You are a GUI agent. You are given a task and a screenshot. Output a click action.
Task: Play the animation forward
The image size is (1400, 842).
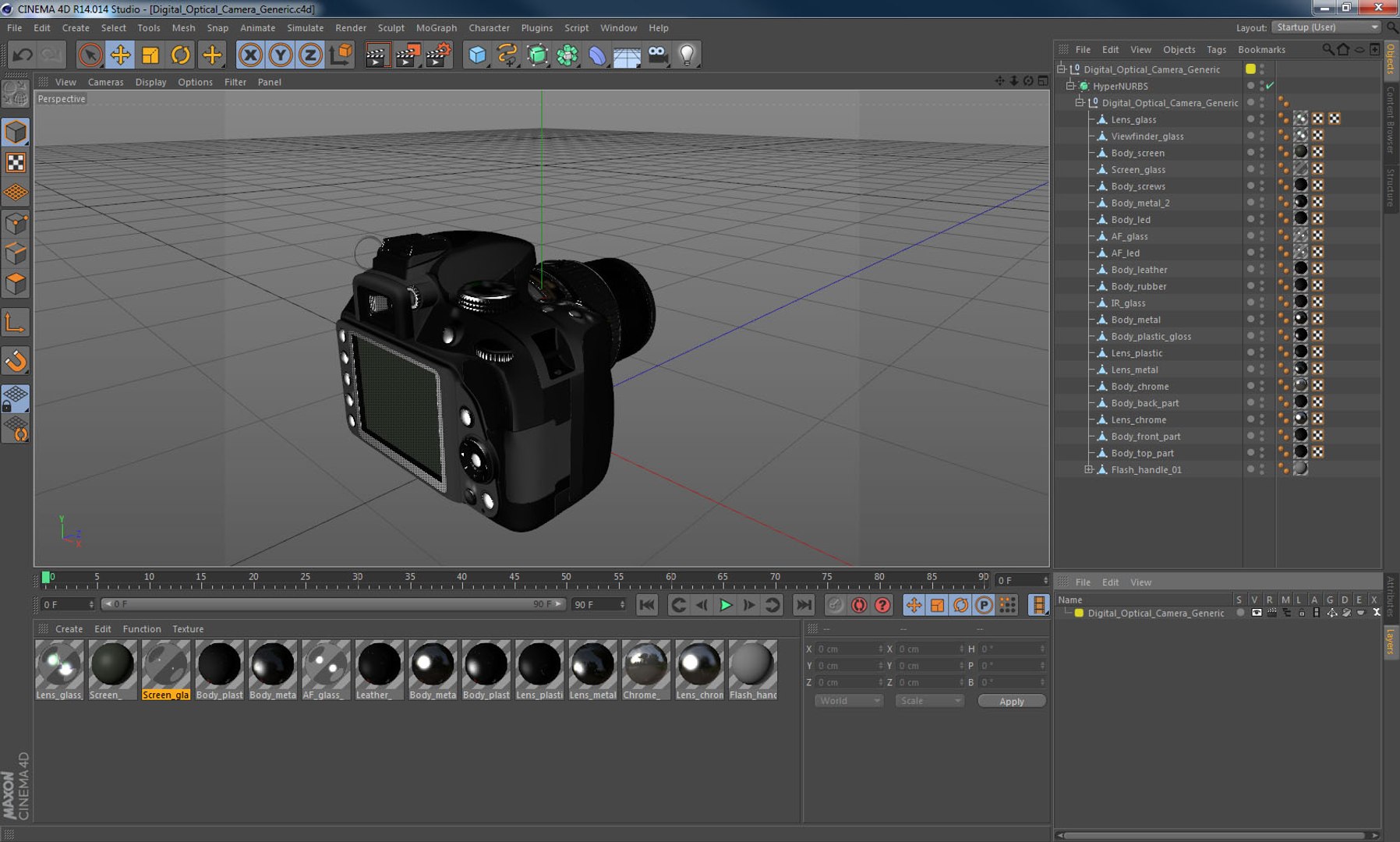(726, 605)
